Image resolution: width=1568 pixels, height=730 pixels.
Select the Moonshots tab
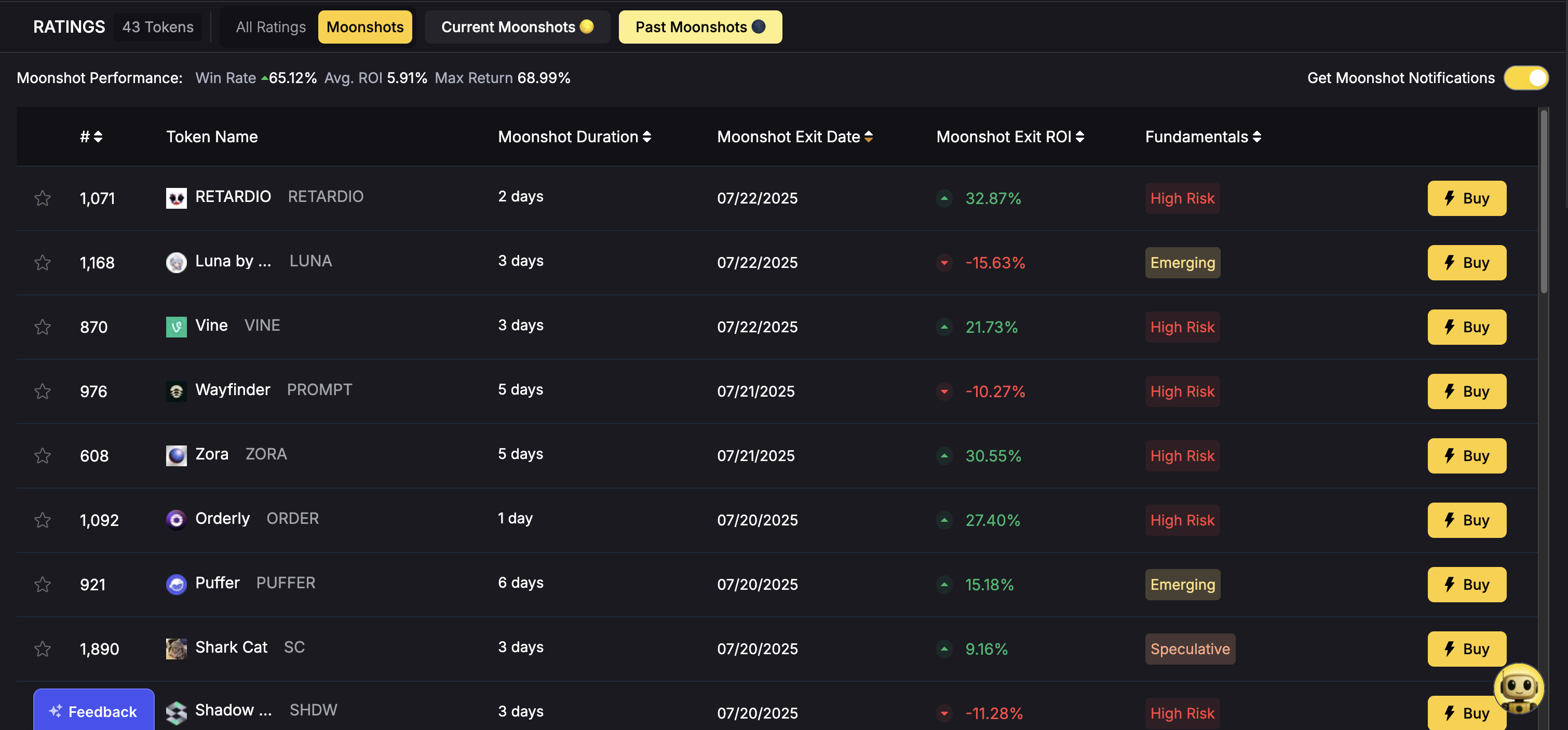pos(364,27)
